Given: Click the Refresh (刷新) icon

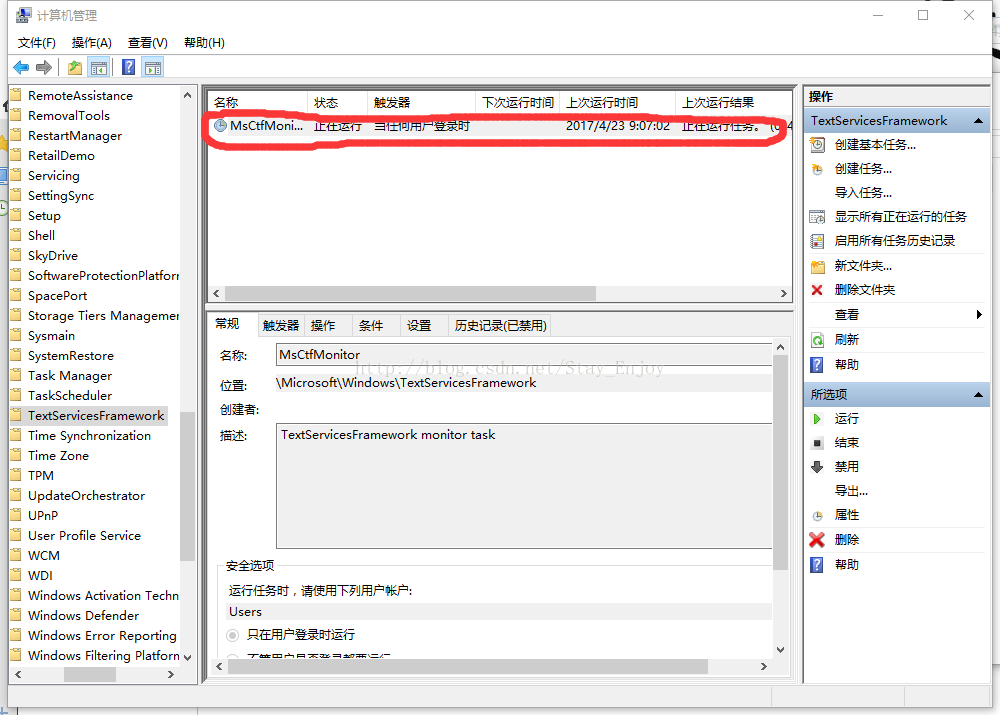Looking at the screenshot, I should 817,340.
